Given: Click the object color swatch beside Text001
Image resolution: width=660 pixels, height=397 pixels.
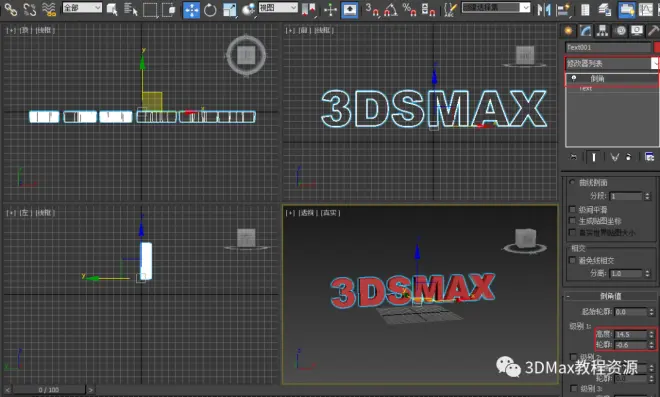Looking at the screenshot, I should pyautogui.click(x=657, y=47).
